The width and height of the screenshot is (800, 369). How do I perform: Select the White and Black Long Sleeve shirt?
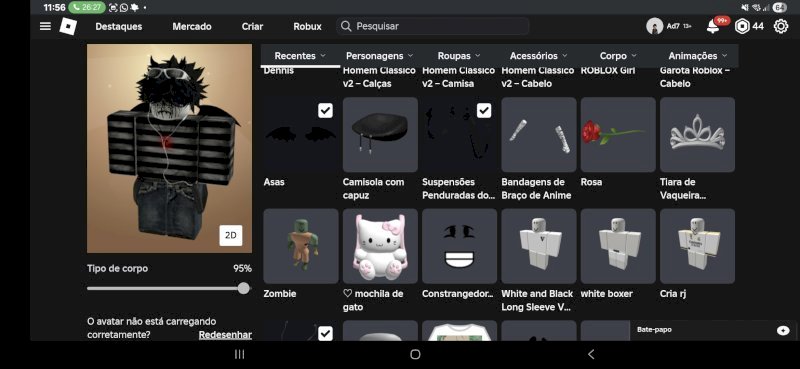click(539, 246)
